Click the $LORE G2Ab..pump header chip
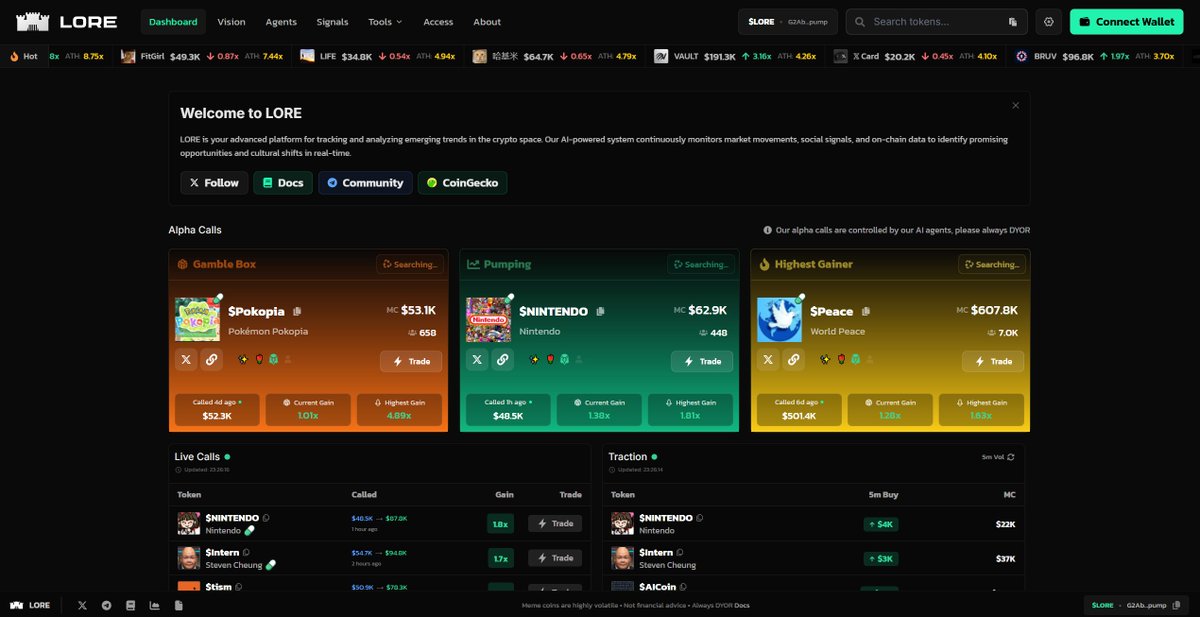 [x=788, y=22]
